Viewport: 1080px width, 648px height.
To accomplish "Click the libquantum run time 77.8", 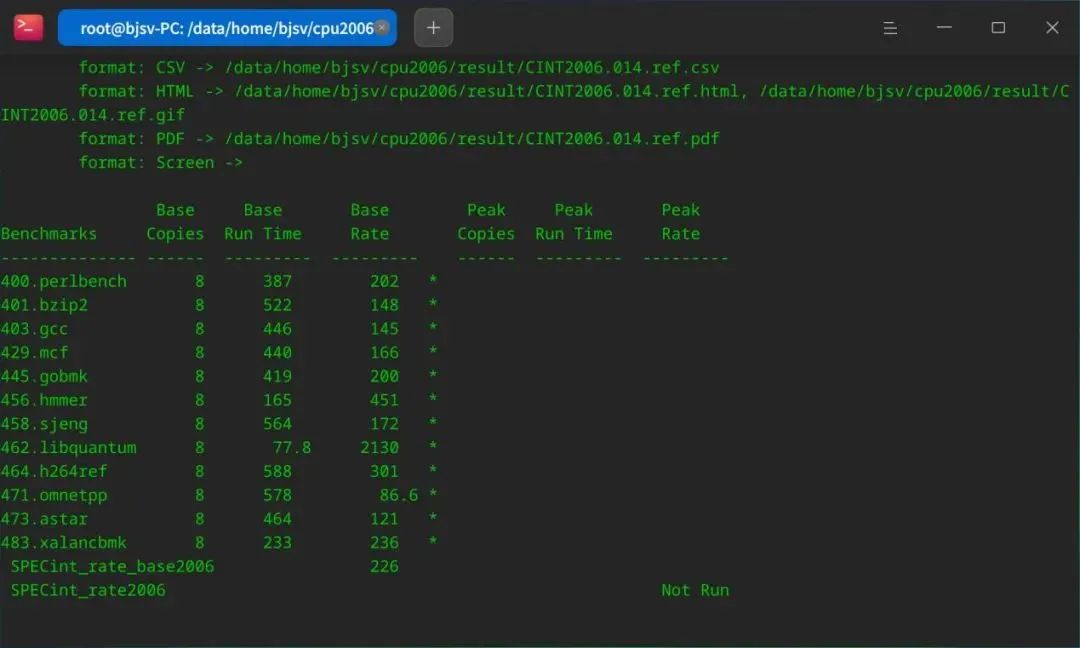I will click(x=292, y=448).
